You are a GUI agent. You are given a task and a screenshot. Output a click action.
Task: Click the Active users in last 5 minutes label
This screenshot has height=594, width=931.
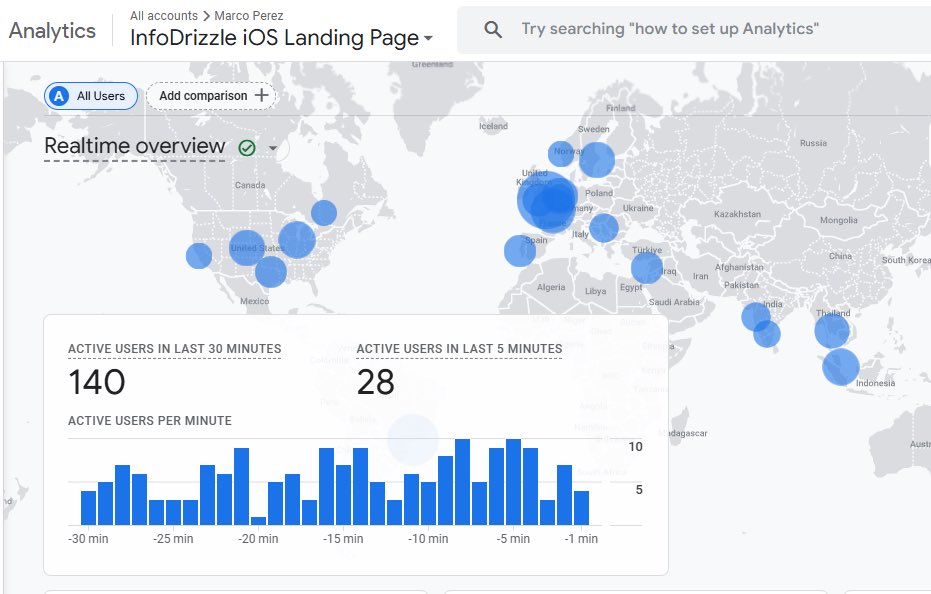(x=459, y=349)
